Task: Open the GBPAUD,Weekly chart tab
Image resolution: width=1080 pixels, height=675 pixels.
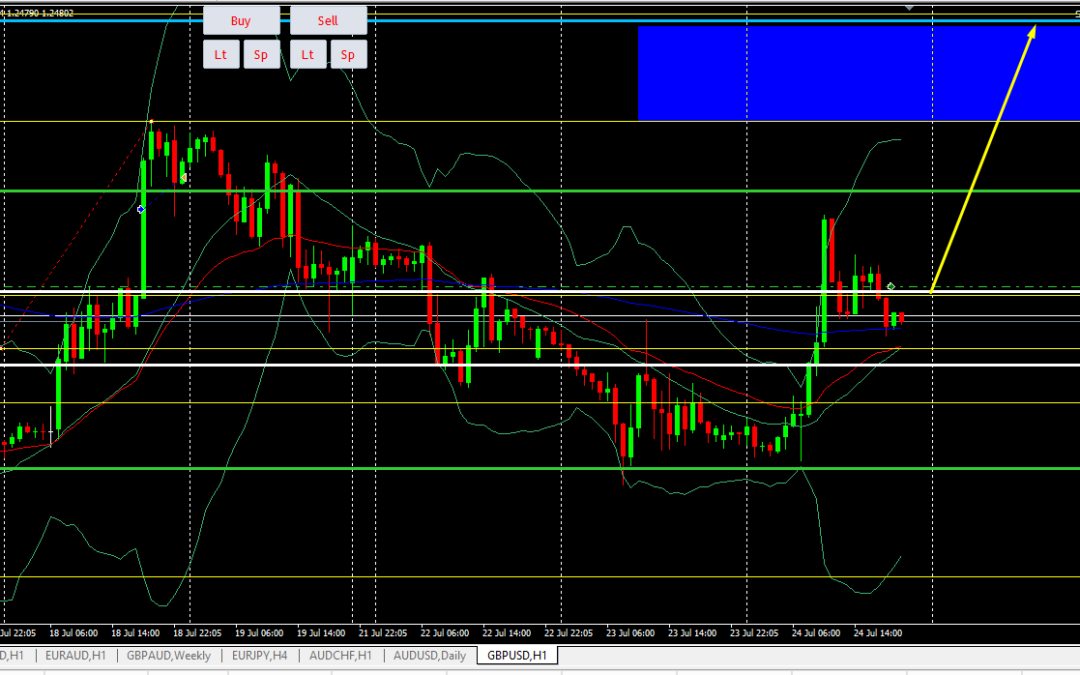Action: point(169,656)
